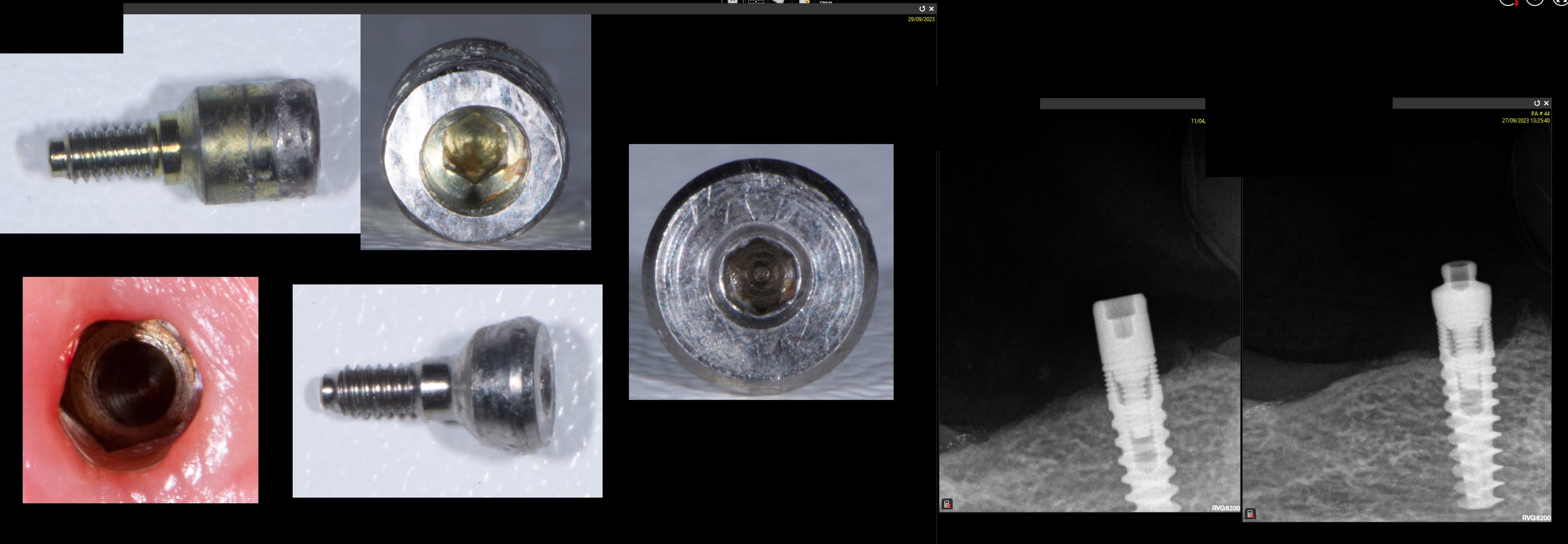Click calculator icon on PA #44 radiograph
The height and width of the screenshot is (544, 1568).
1250,514
